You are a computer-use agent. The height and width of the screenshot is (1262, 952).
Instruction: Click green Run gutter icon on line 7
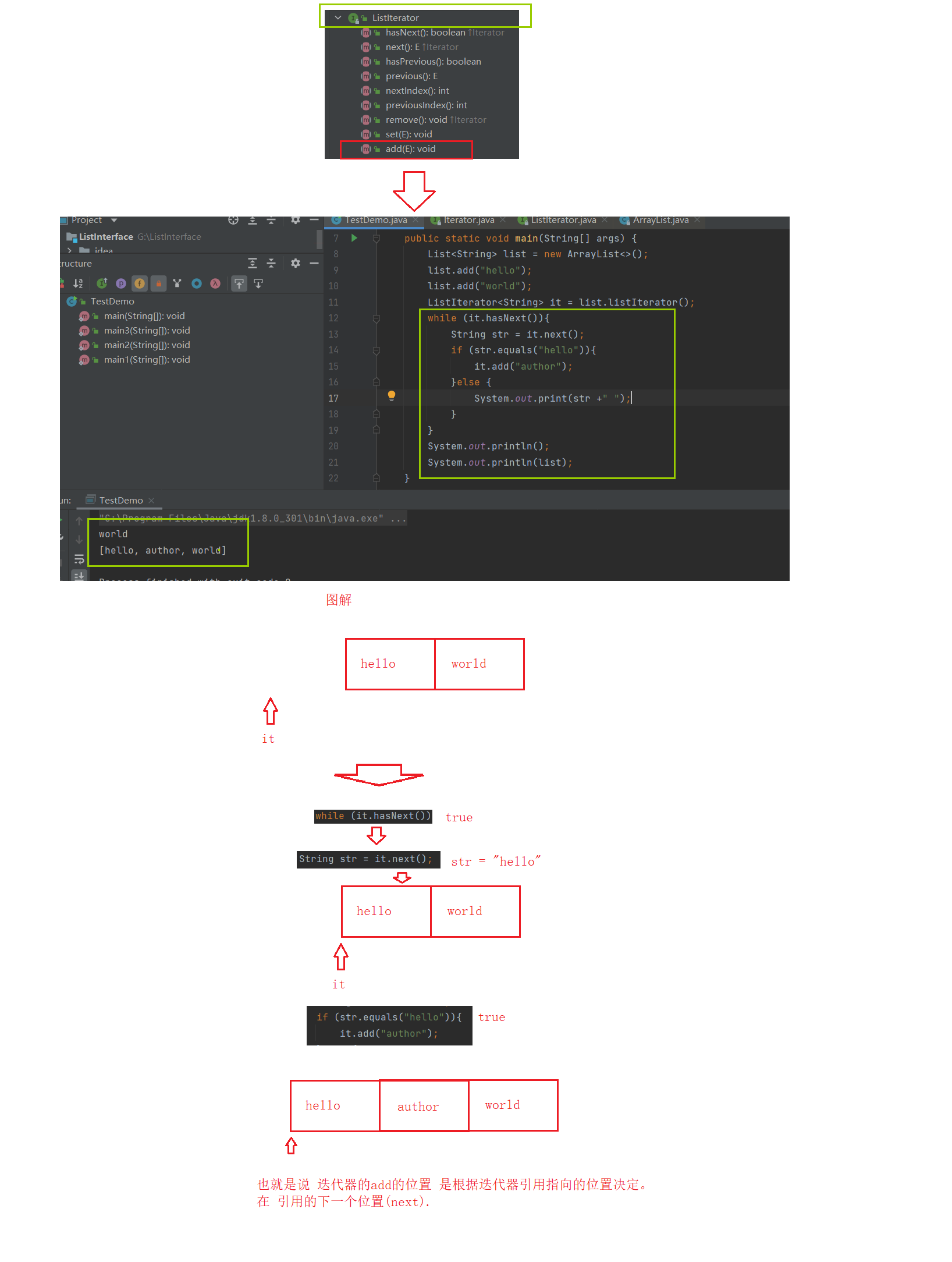354,238
